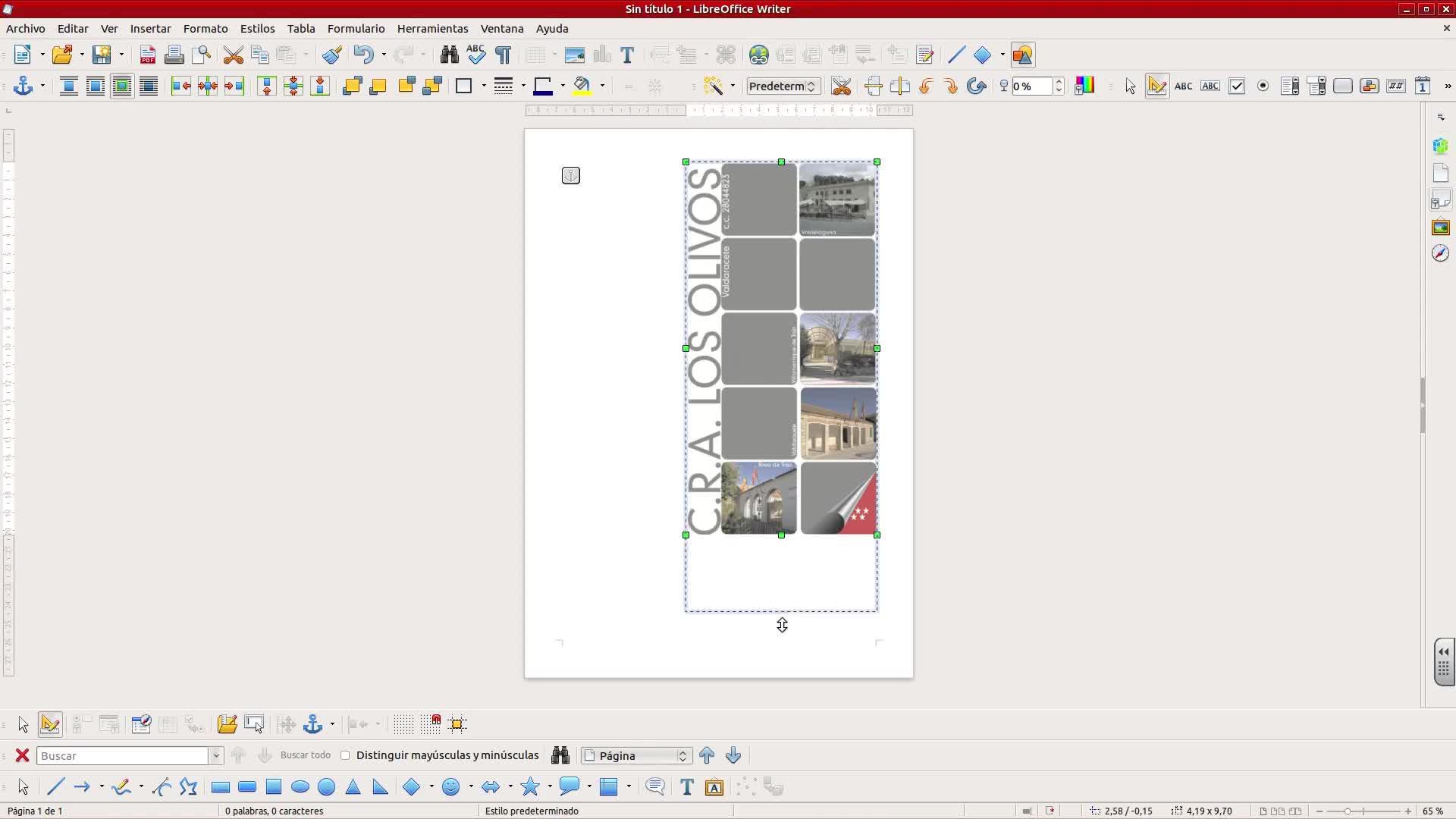Click the Find & Replace binoculars icon
1456x819 pixels.
[449, 55]
